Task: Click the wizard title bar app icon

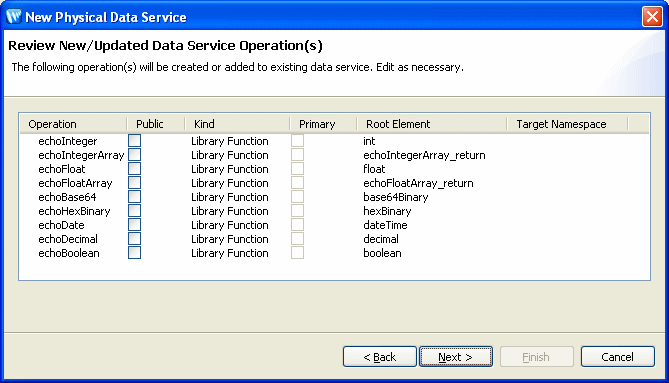Action: pos(14,17)
